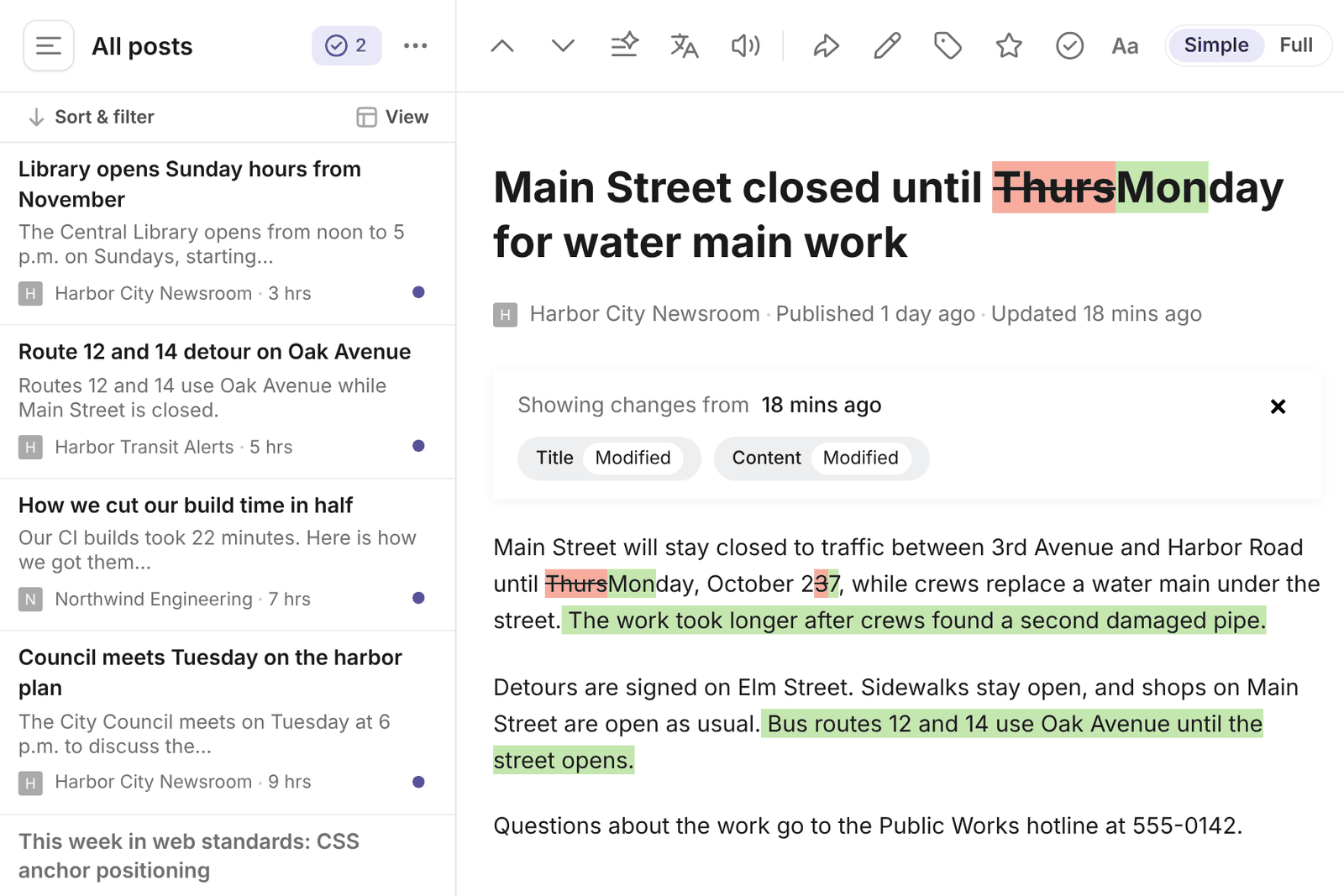Click Harbor City Newsroom source in article header

coord(644,314)
